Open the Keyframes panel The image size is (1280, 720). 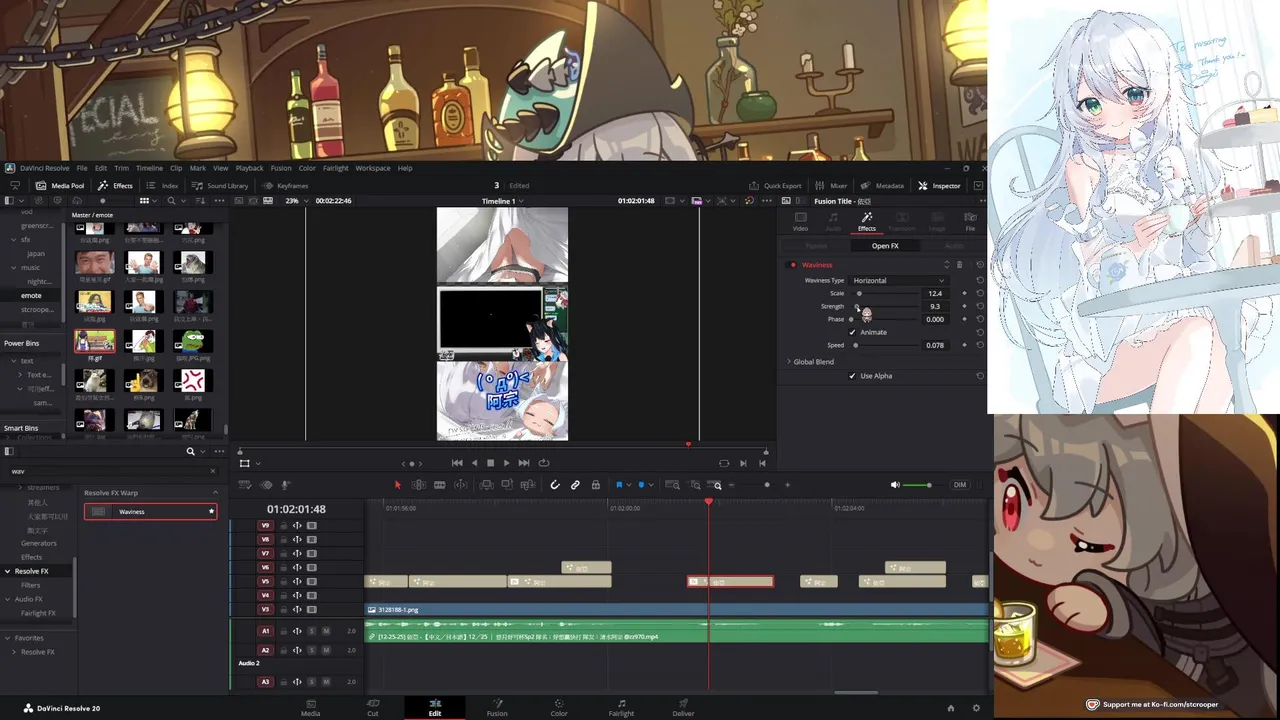coord(286,185)
